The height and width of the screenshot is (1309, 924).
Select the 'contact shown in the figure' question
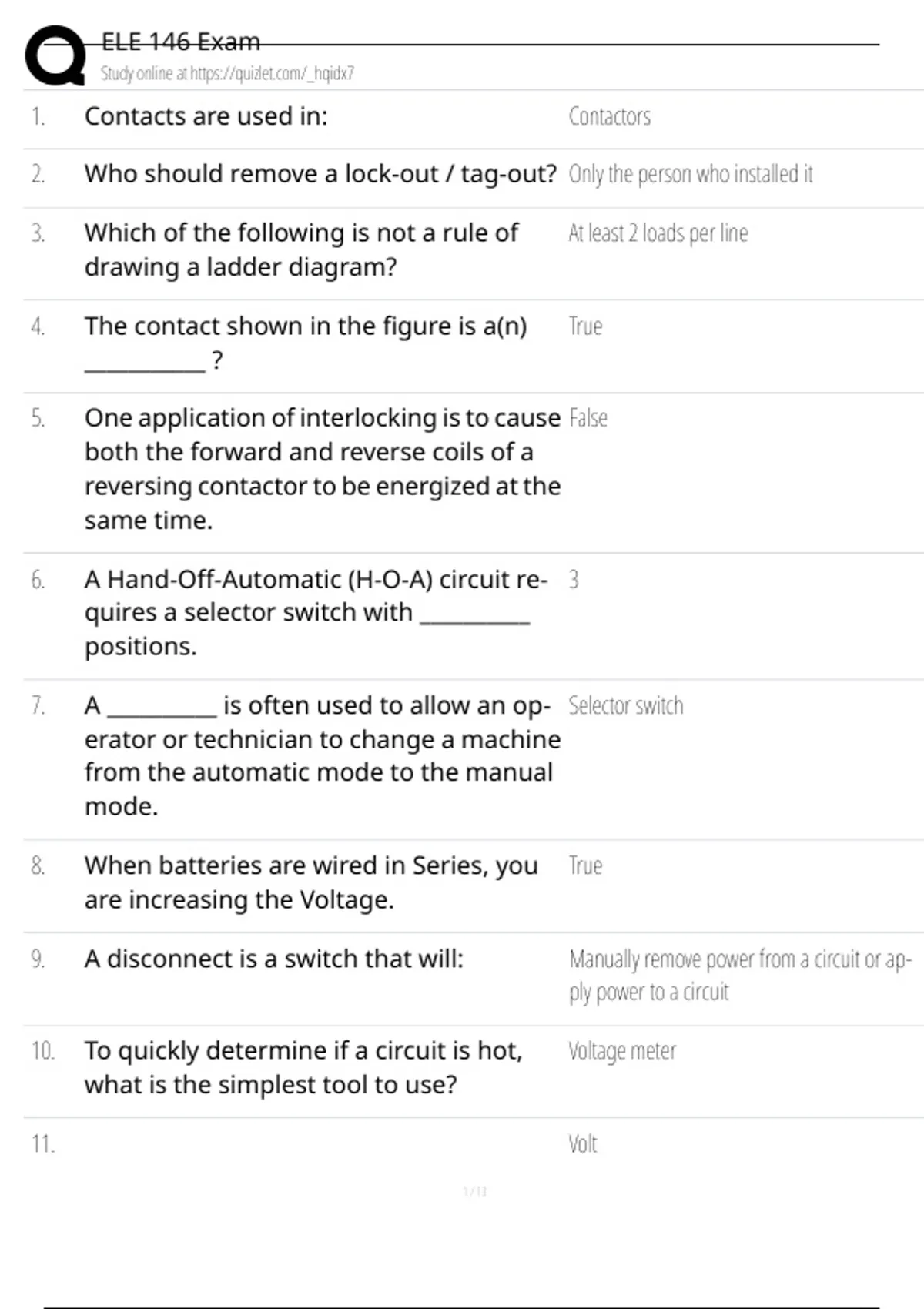[x=306, y=342]
